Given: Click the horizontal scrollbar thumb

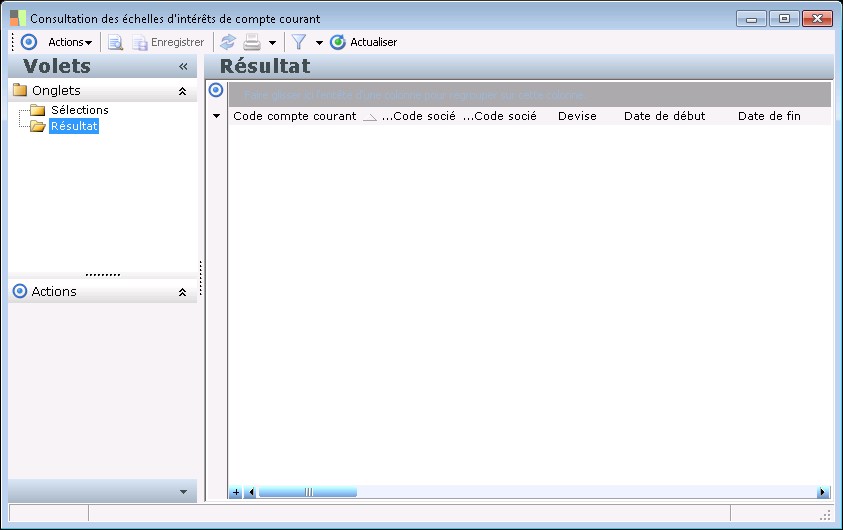Looking at the screenshot, I should click(308, 492).
